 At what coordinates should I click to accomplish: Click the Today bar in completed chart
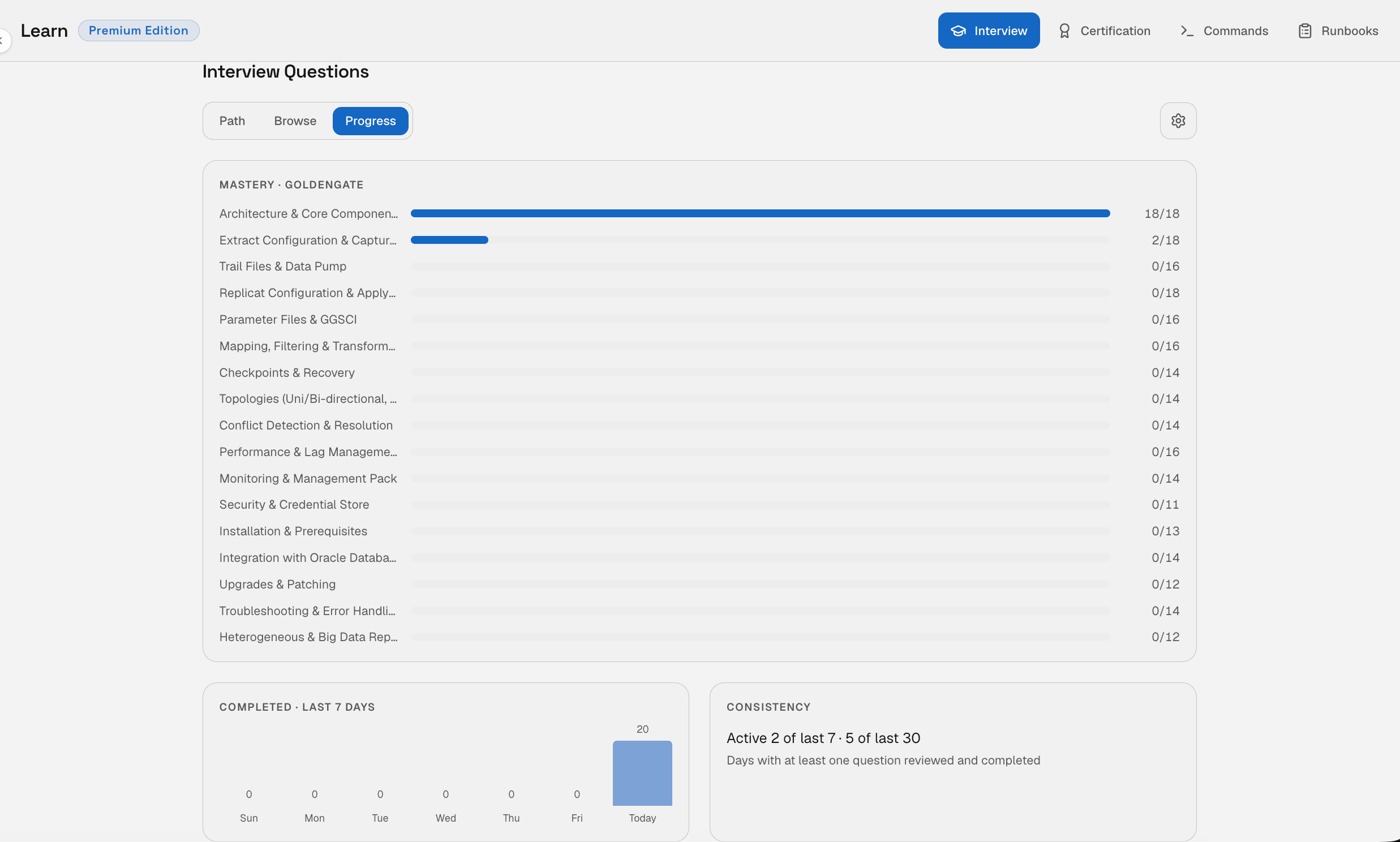click(642, 774)
